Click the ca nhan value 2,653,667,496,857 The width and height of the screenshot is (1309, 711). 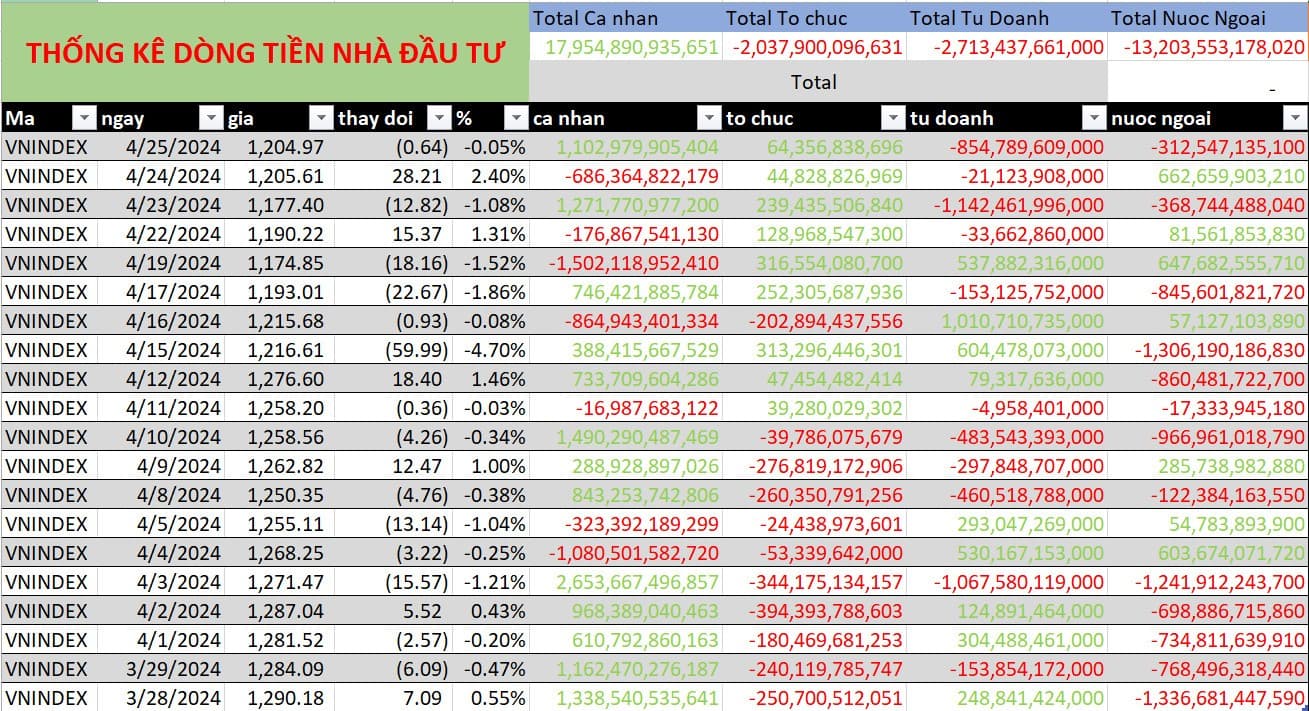[637, 582]
